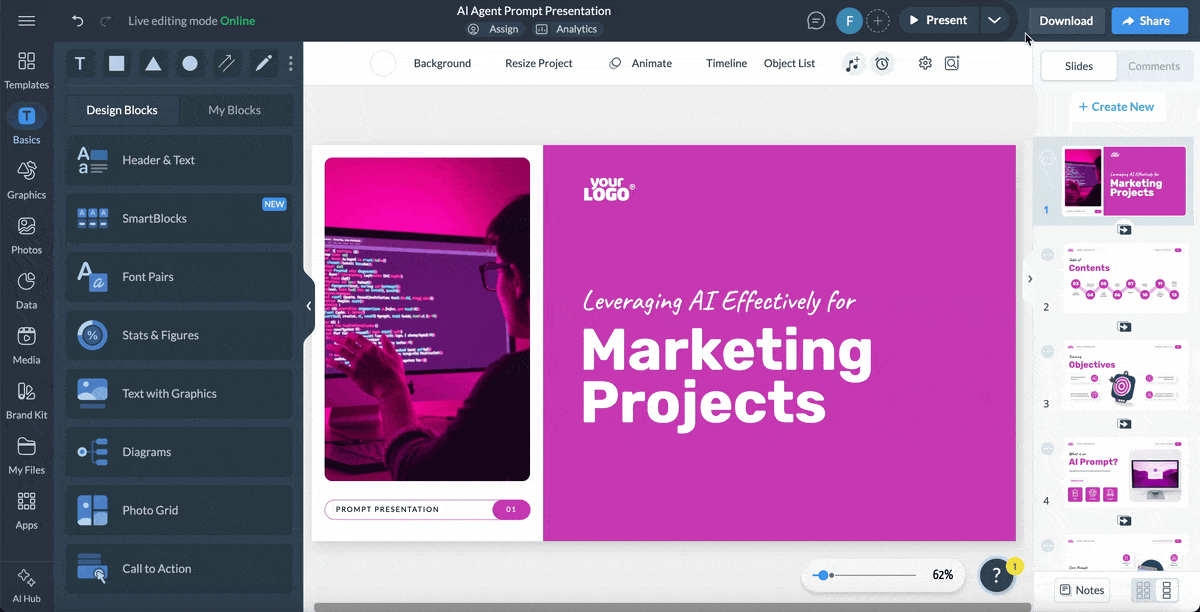Collapse the left design panel
Viewport: 1200px width, 612px height.
point(309,306)
